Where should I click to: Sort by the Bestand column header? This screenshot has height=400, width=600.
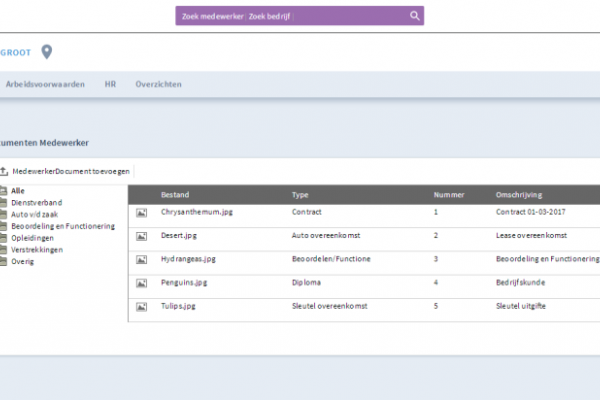[174, 194]
